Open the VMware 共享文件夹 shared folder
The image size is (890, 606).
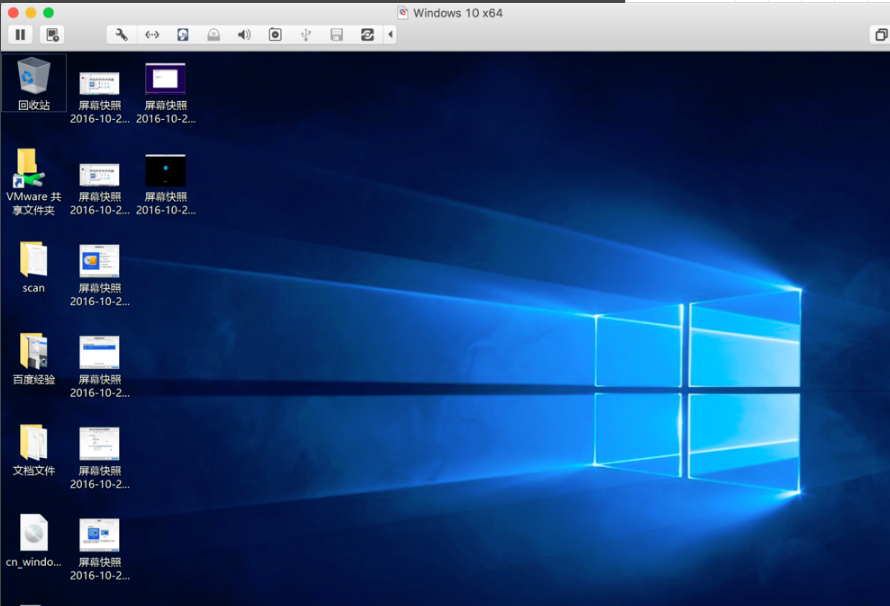coord(31,170)
